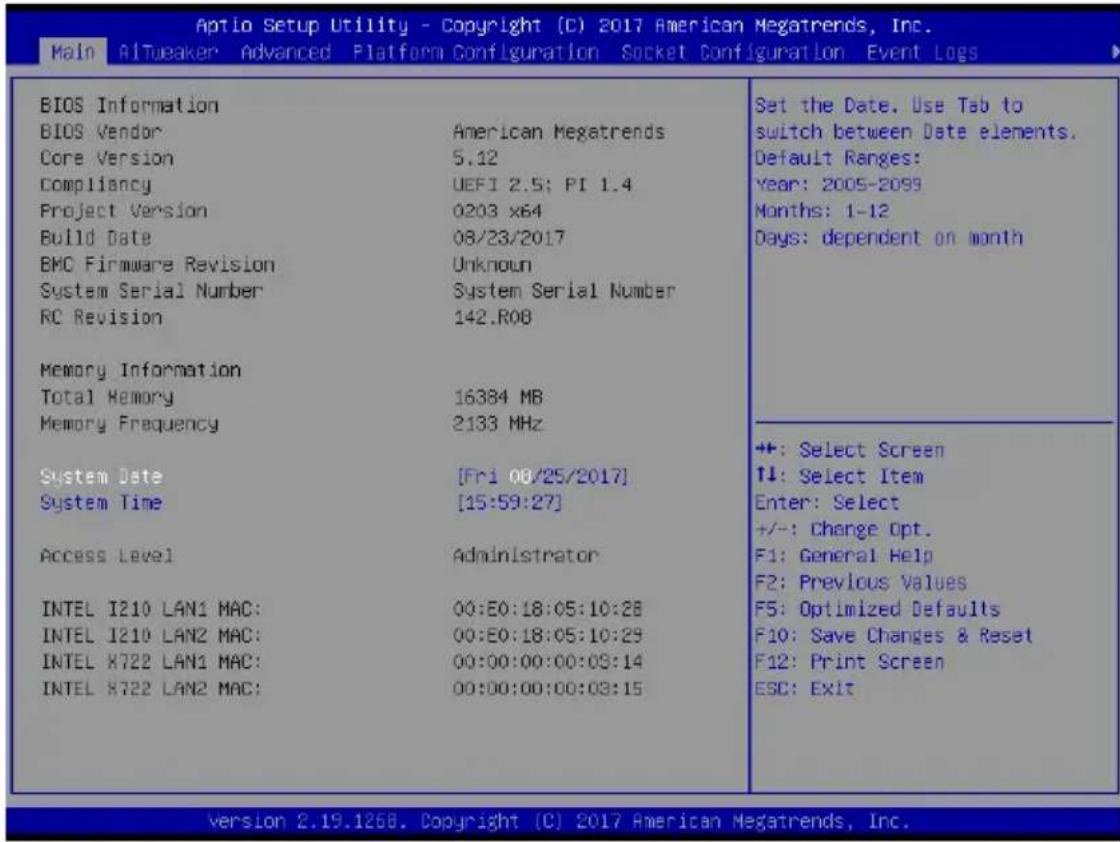Click the INTEL X722 LAN1 MAC label
The width and height of the screenshot is (1120, 842).
(x=151, y=662)
